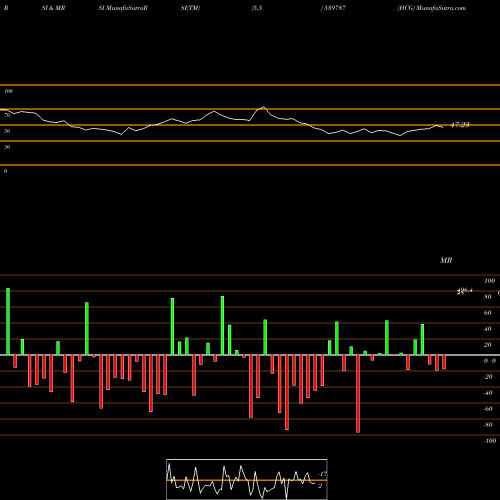Viewport: 500px width, 500px height.
Task: Click the MR axis label 100
Action: tap(489, 281)
